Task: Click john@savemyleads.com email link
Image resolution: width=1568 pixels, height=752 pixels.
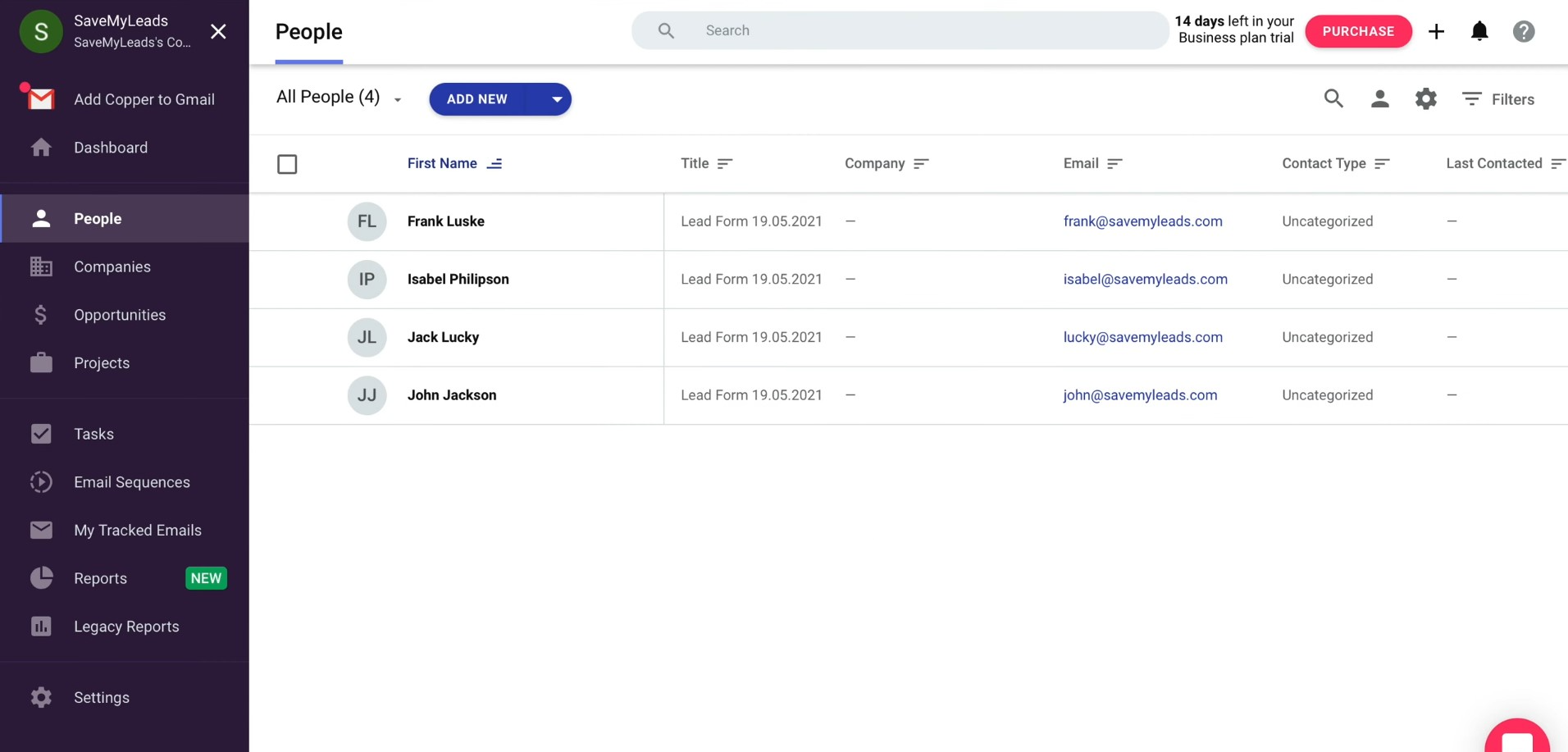Action: pyautogui.click(x=1140, y=395)
